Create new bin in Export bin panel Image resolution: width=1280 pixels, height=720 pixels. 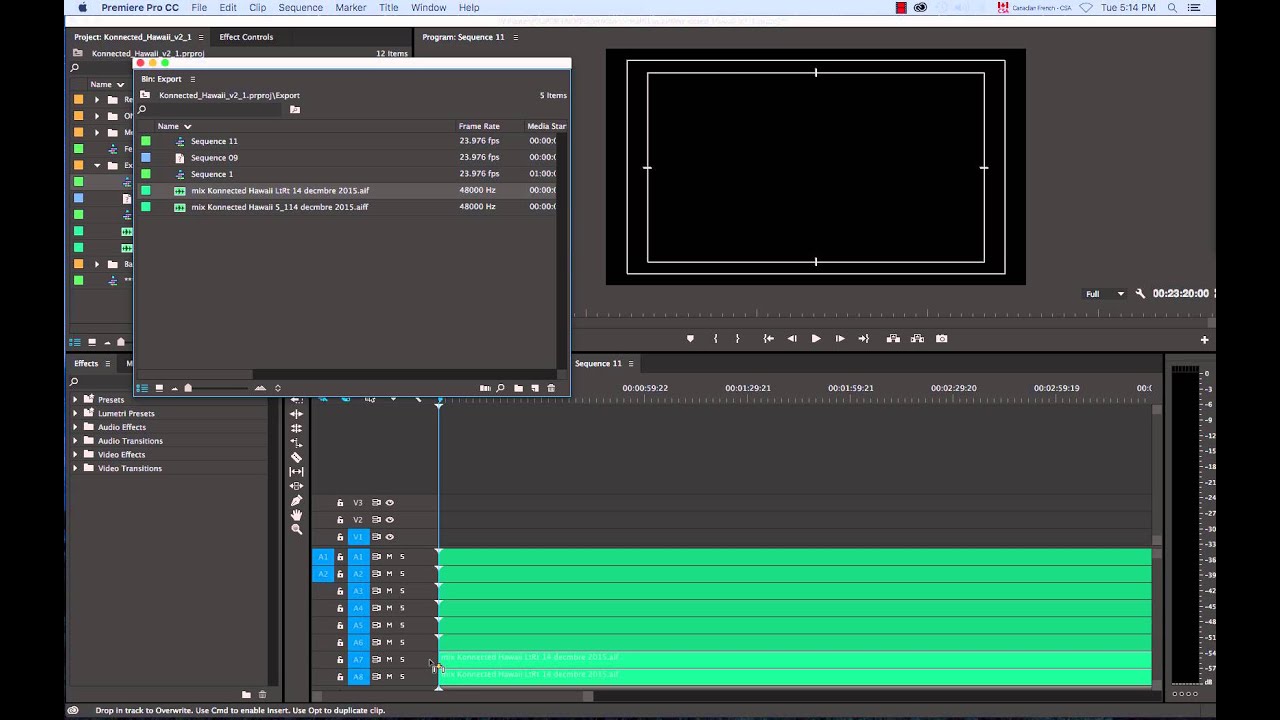(518, 388)
